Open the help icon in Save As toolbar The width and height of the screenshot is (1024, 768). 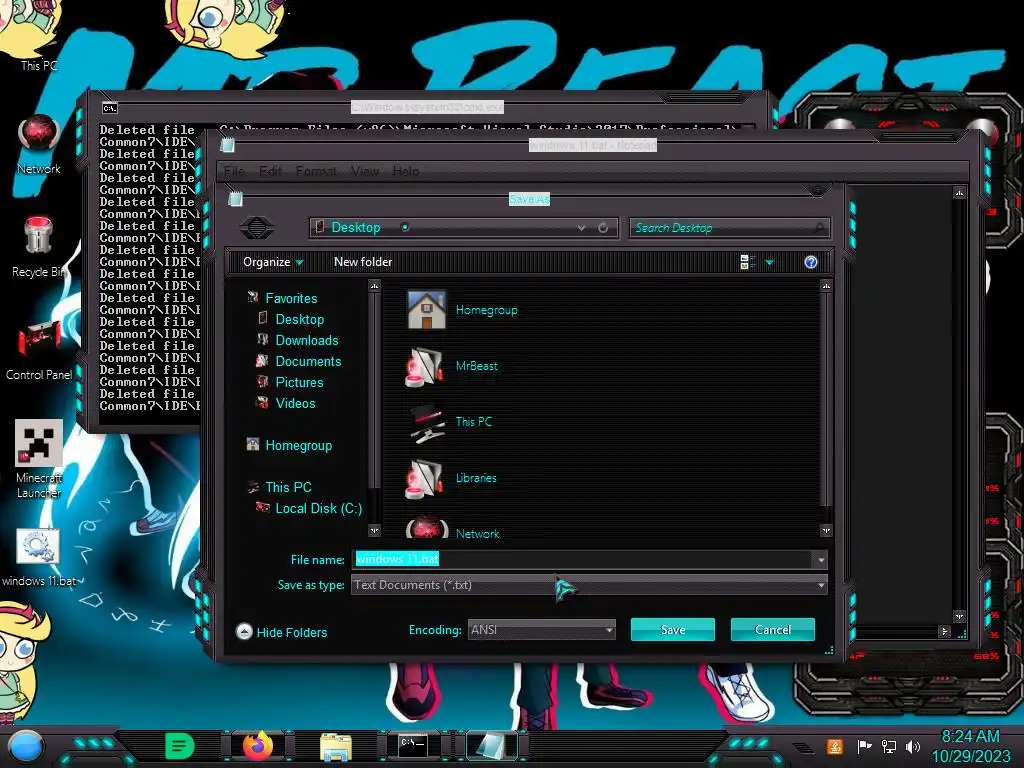click(x=810, y=262)
